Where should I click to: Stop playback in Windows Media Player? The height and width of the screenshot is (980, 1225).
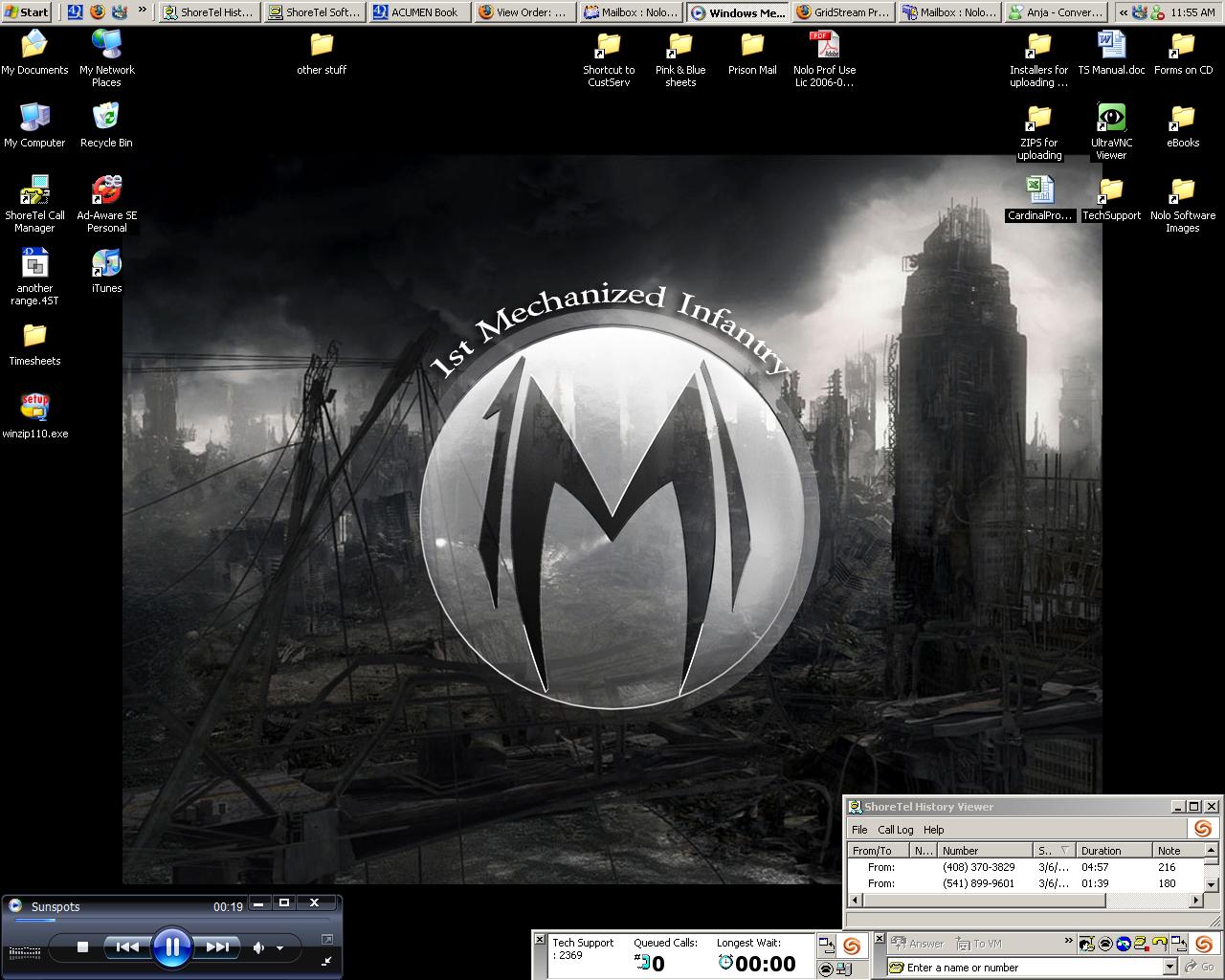point(82,947)
